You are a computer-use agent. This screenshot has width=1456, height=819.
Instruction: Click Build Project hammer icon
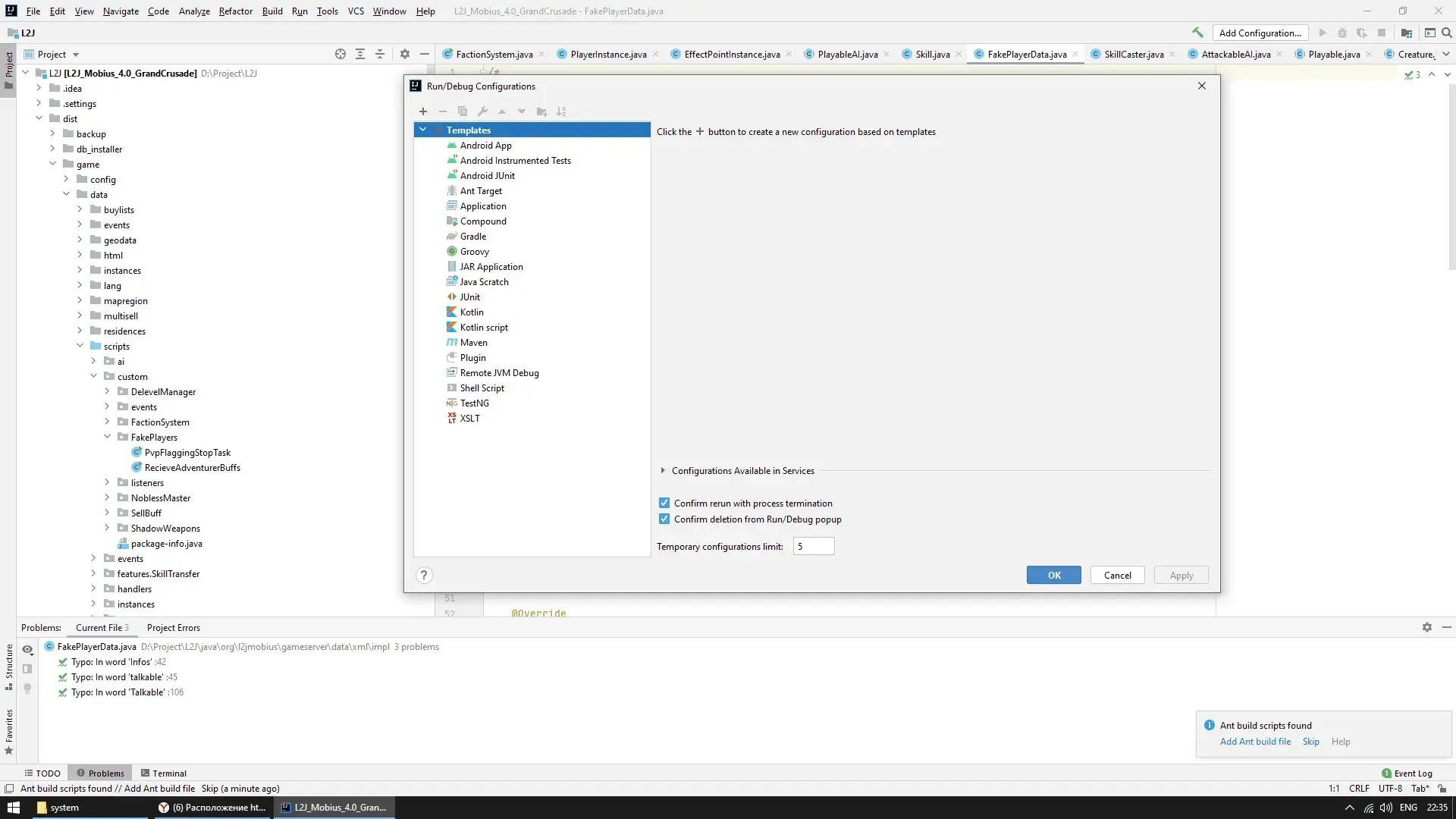coord(1197,33)
